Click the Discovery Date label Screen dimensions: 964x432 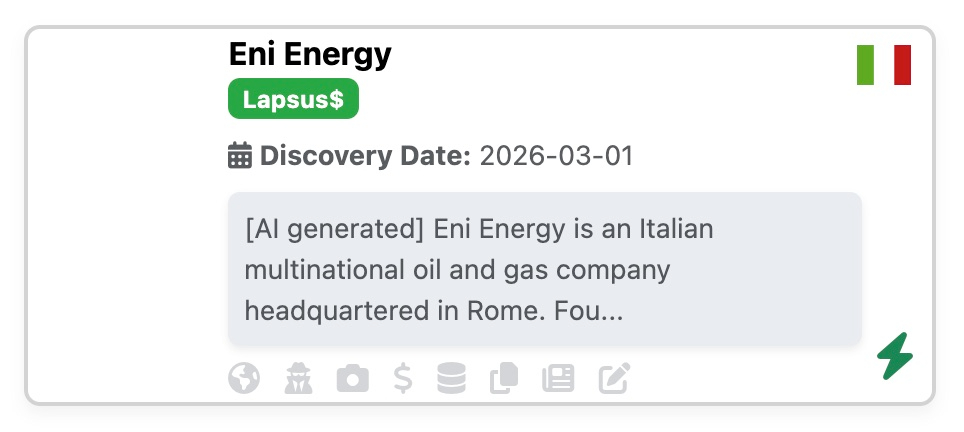(x=365, y=156)
